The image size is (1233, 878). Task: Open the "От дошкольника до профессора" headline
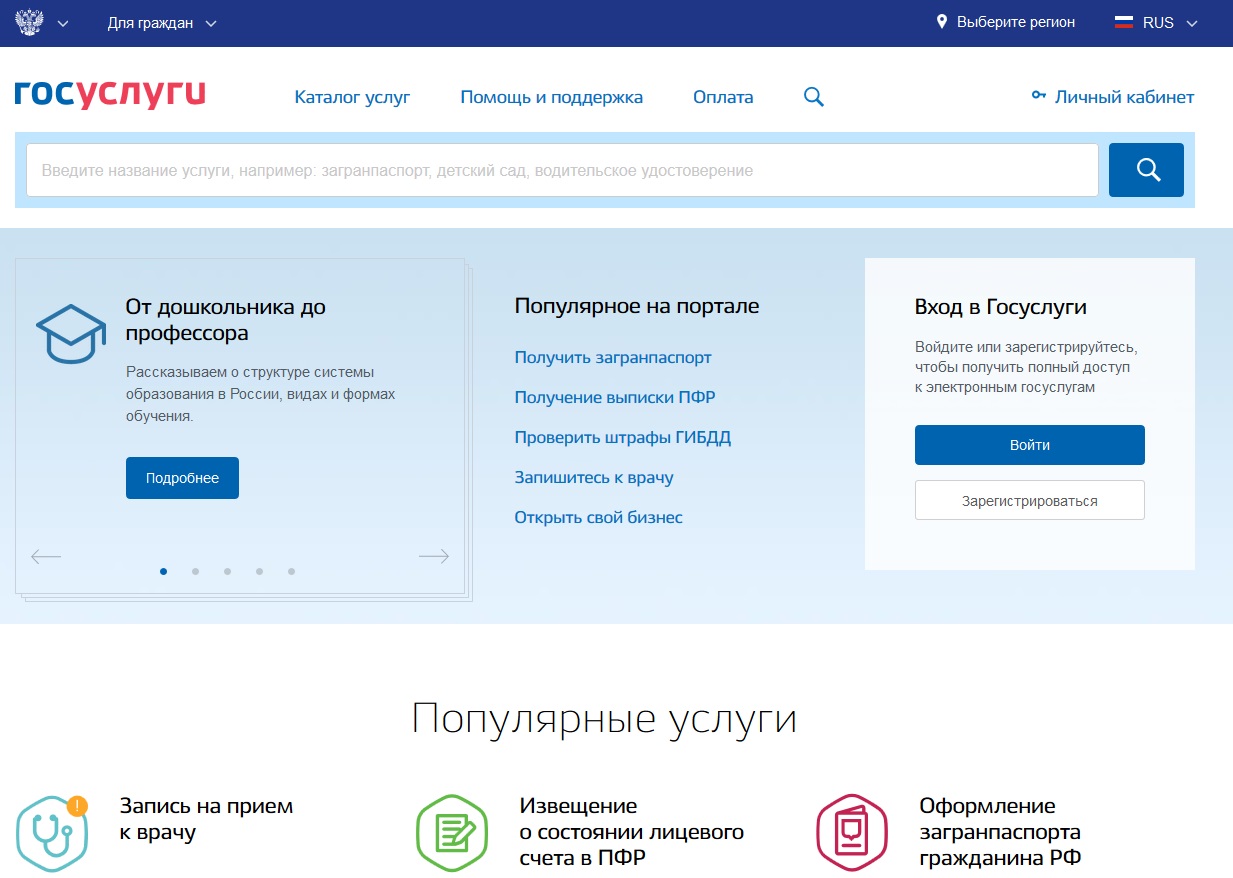[226, 320]
